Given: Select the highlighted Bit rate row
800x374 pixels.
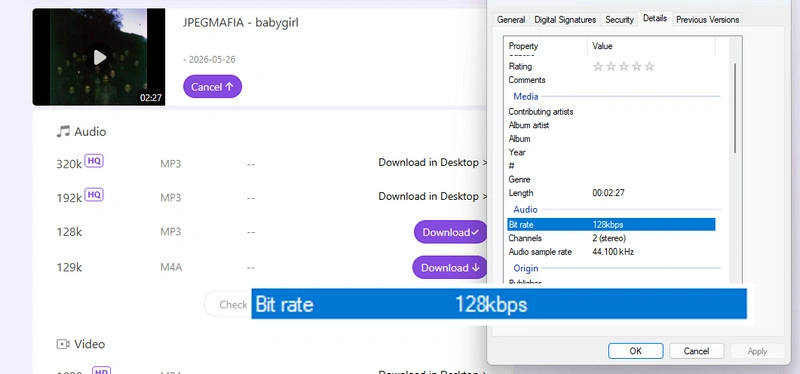Looking at the screenshot, I should click(611, 225).
